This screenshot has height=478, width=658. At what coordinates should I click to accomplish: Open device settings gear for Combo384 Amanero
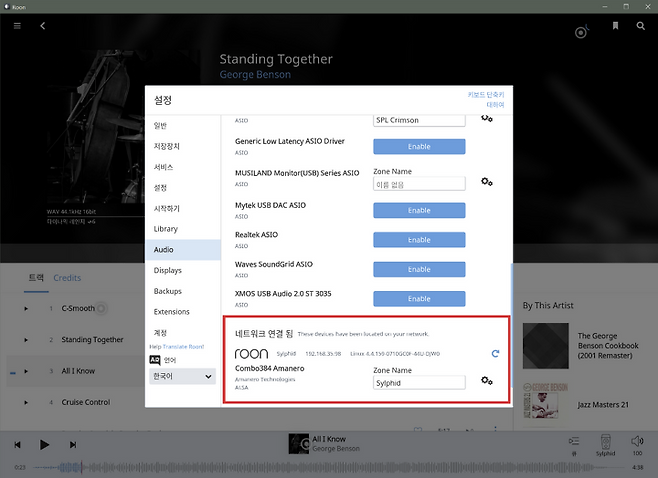pos(487,381)
